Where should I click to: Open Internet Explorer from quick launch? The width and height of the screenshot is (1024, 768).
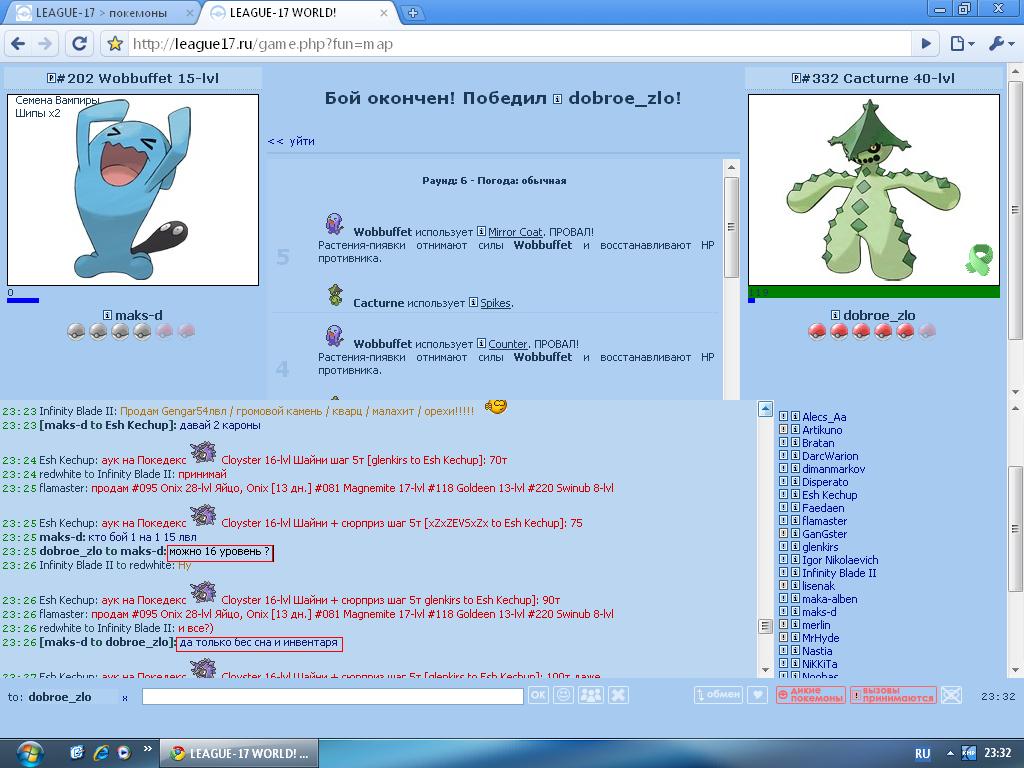(x=100, y=753)
